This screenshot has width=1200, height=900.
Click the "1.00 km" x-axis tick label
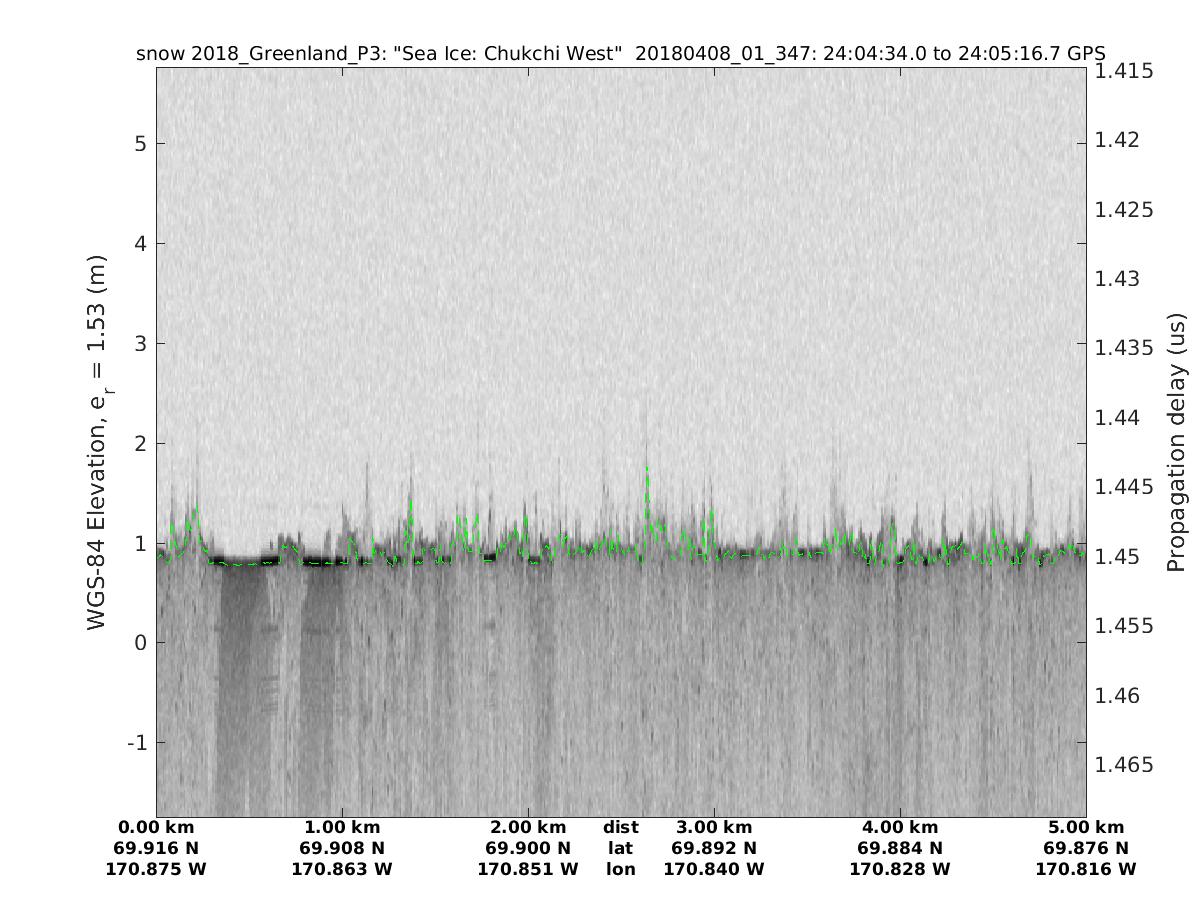pos(342,828)
